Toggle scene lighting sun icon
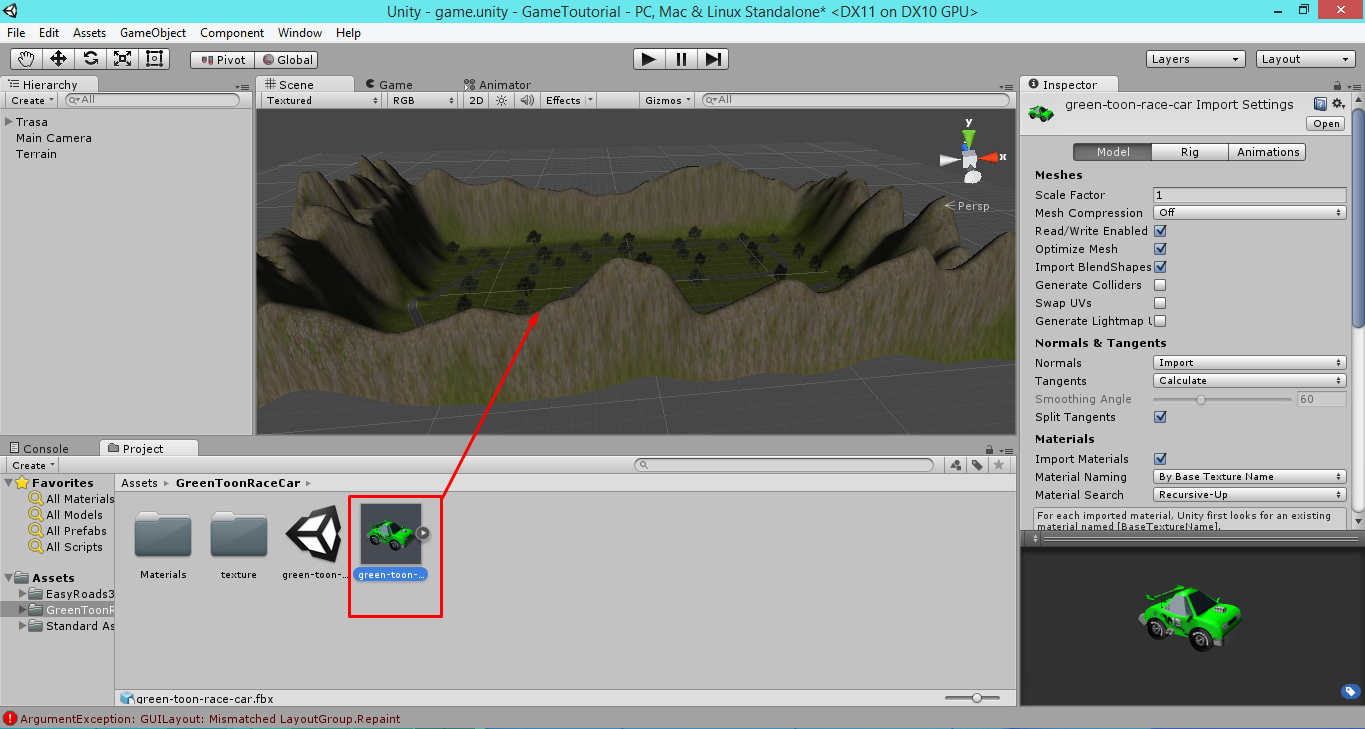The height and width of the screenshot is (729, 1365). 502,100
